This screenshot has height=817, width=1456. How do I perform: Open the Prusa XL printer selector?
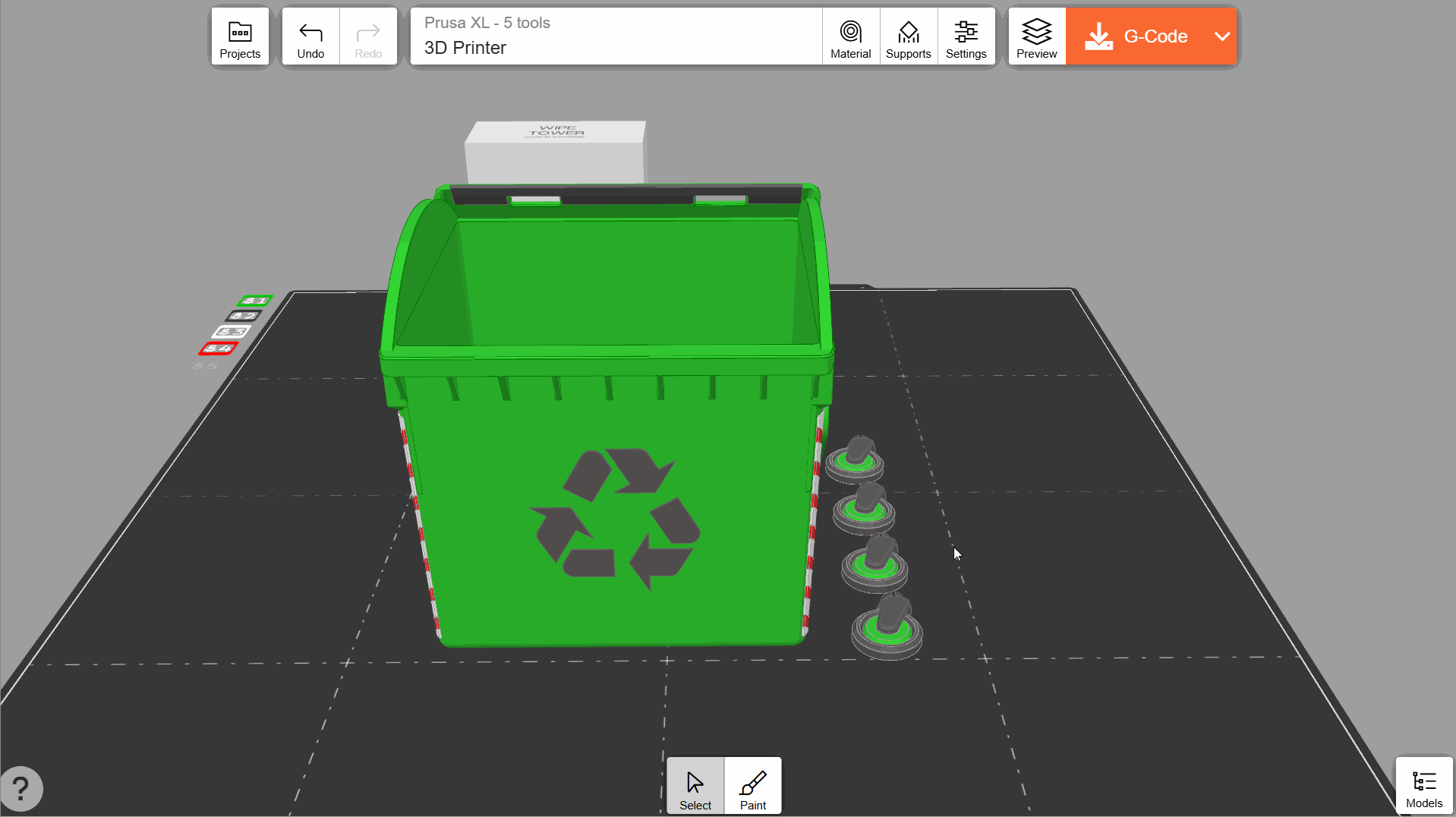(x=616, y=36)
